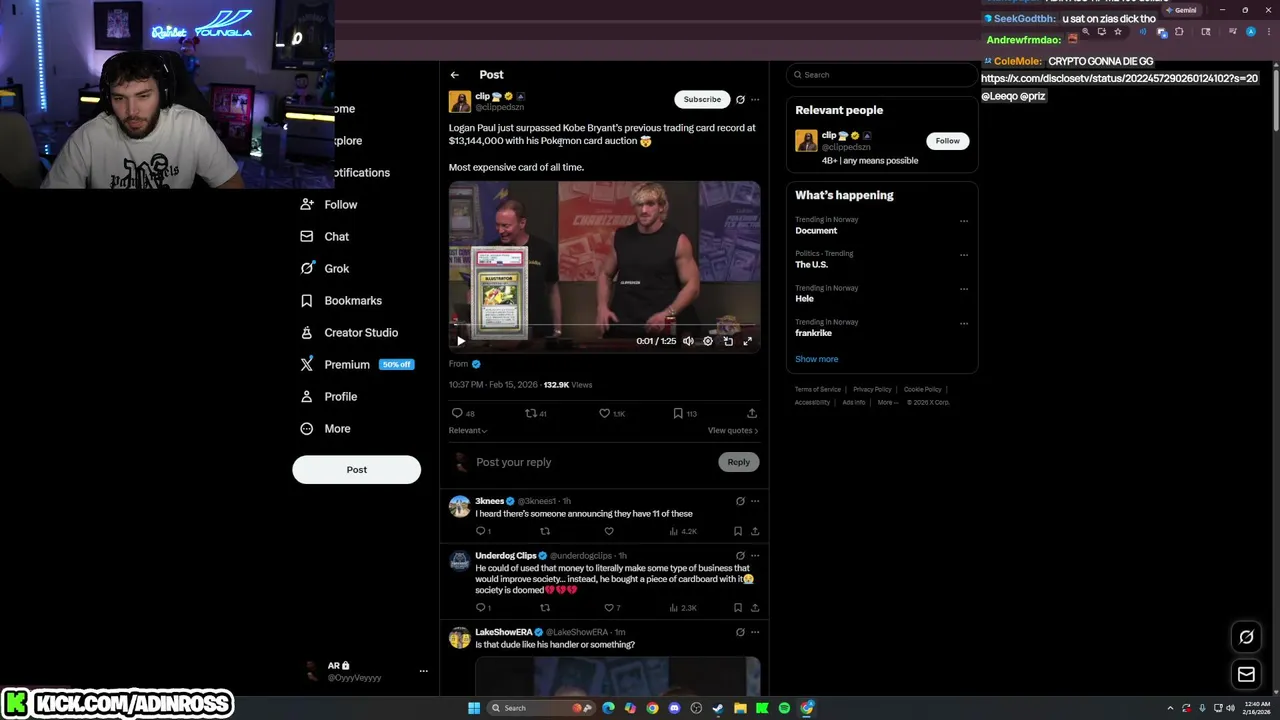
Task: Subscribe to clip's account
Action: [702, 99]
